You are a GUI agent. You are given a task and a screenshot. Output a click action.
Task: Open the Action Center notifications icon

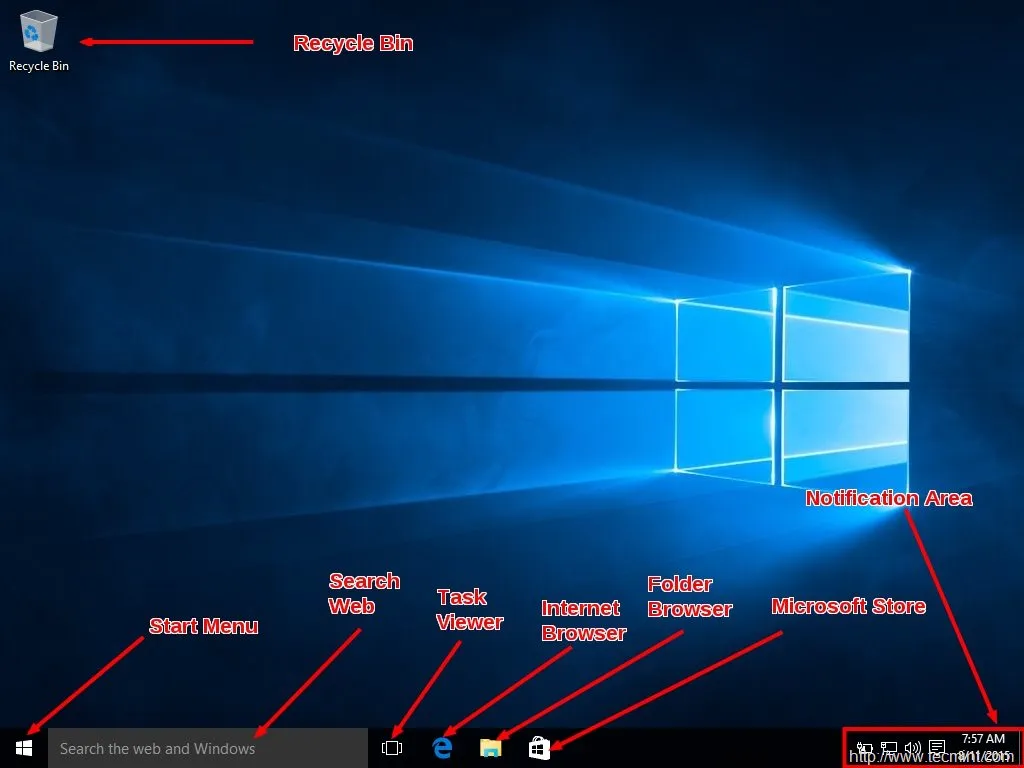pyautogui.click(x=937, y=748)
